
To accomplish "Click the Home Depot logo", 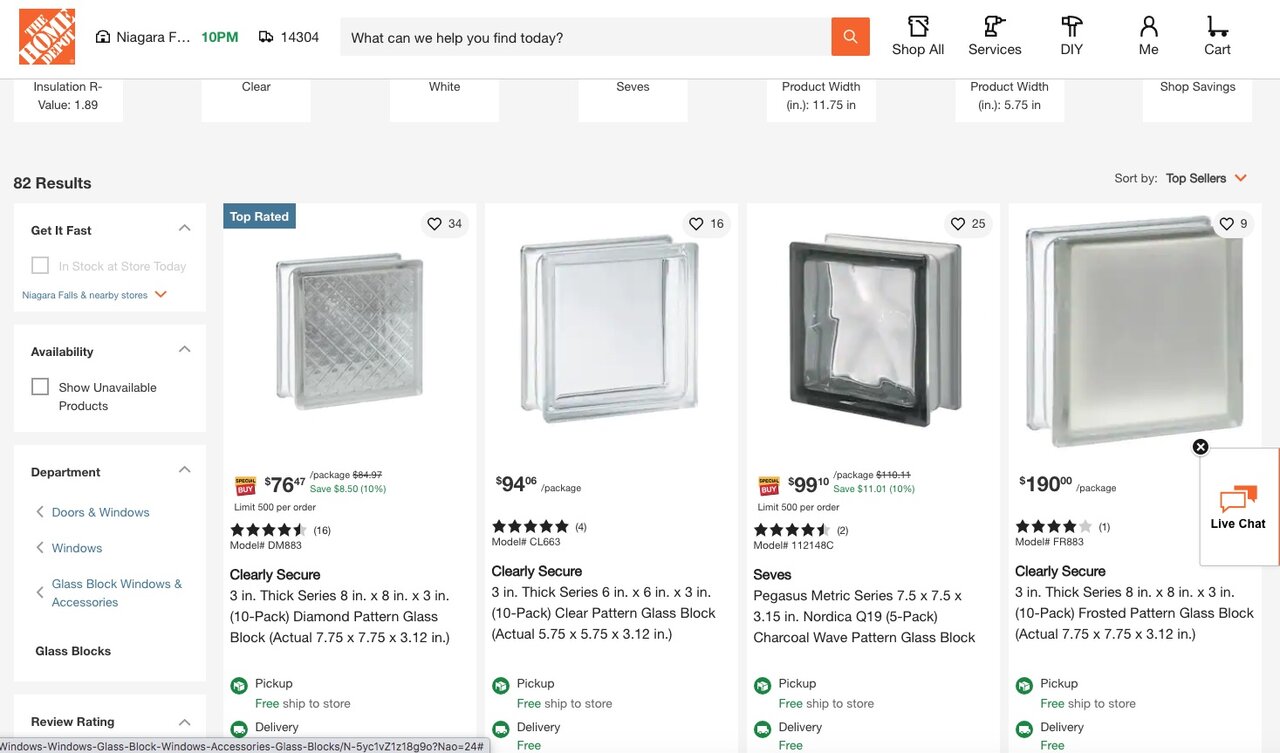I will tap(46, 37).
